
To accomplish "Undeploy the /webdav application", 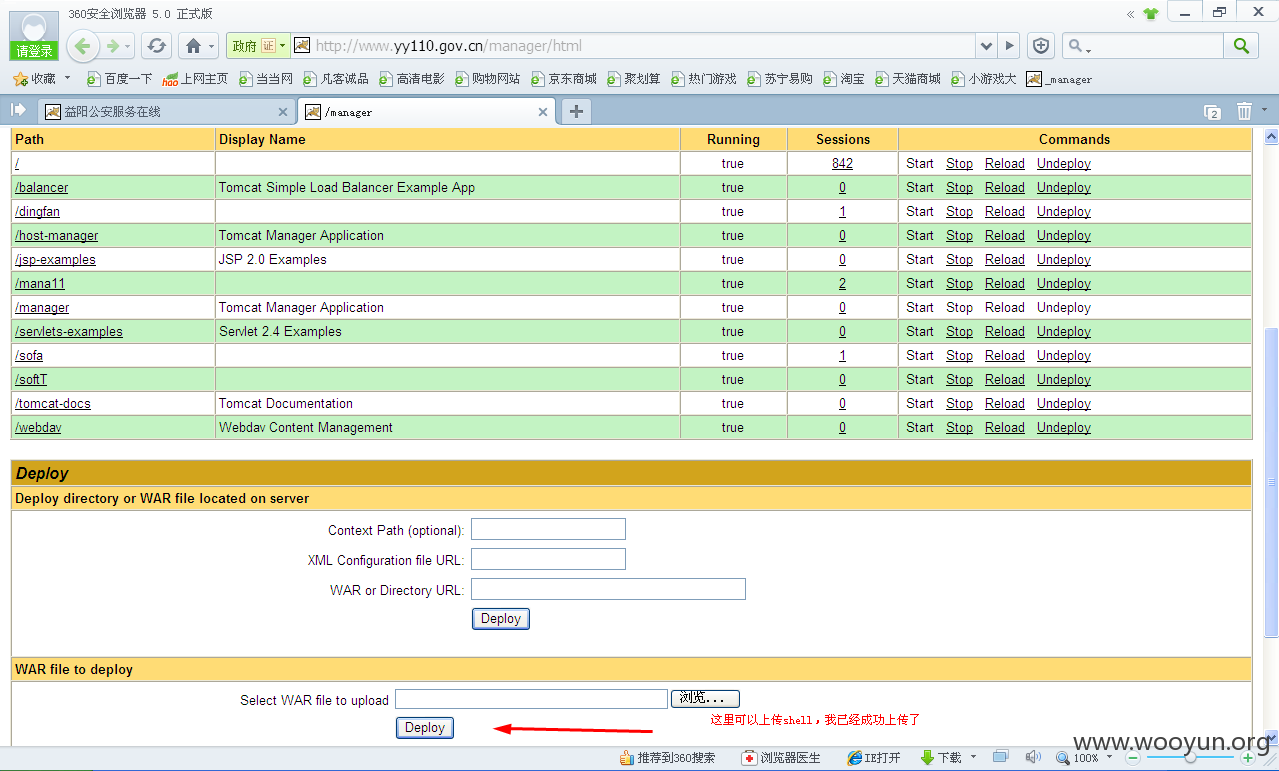I will coord(1063,428).
